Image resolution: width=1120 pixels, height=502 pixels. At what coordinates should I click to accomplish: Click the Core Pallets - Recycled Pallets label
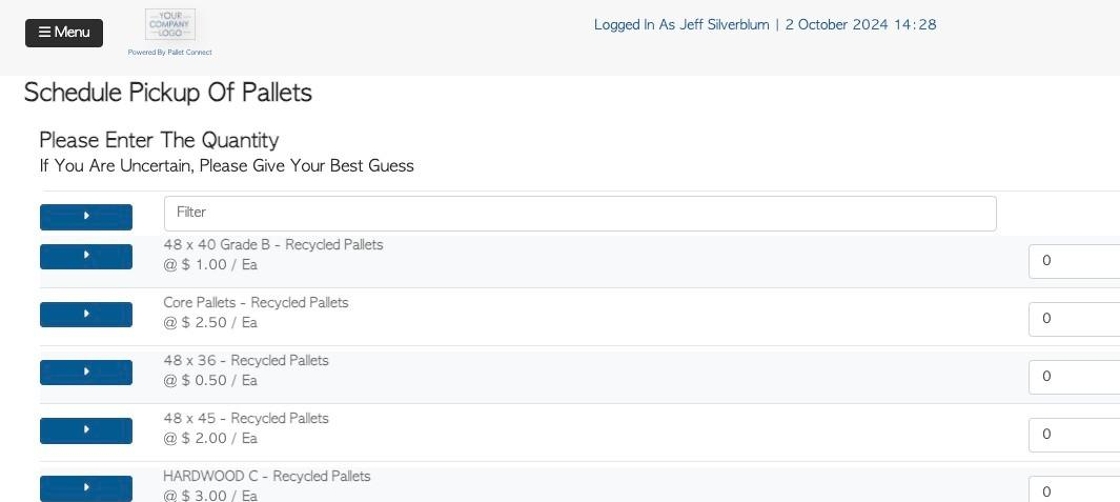pyautogui.click(x=256, y=303)
